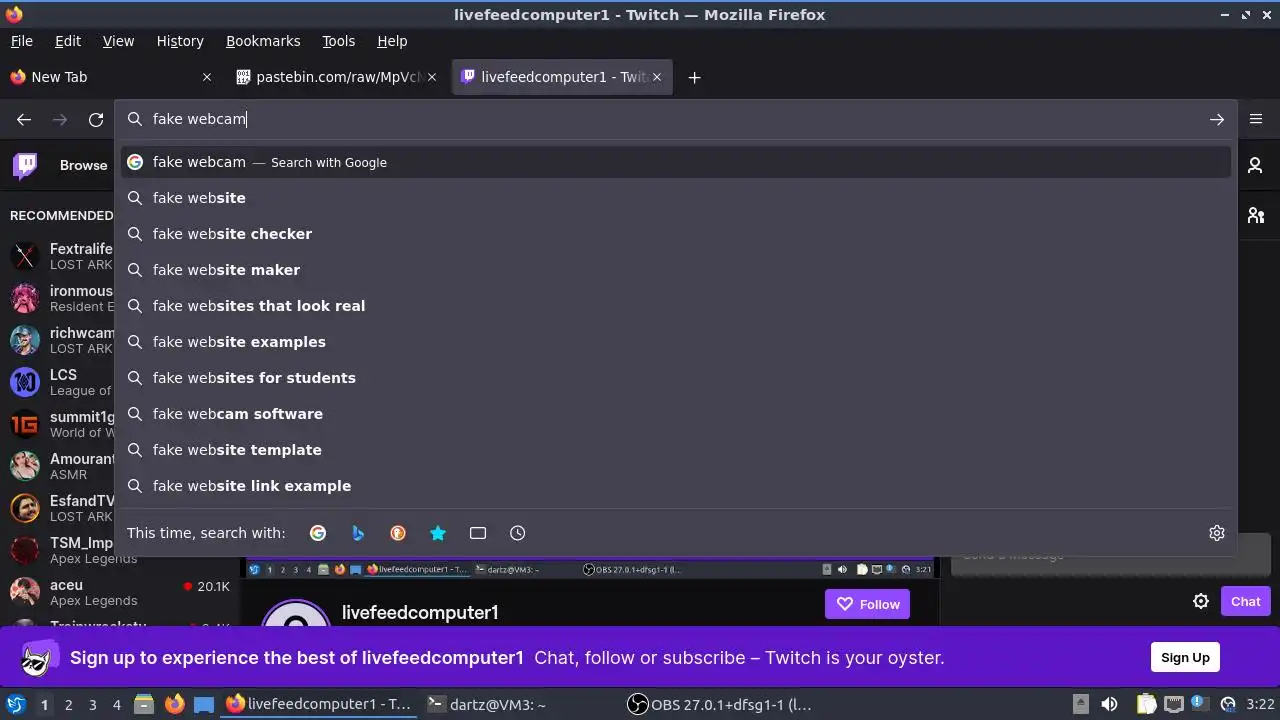1280x720 pixels.
Task: Open search settings gear in the dropdown
Action: tap(1217, 533)
